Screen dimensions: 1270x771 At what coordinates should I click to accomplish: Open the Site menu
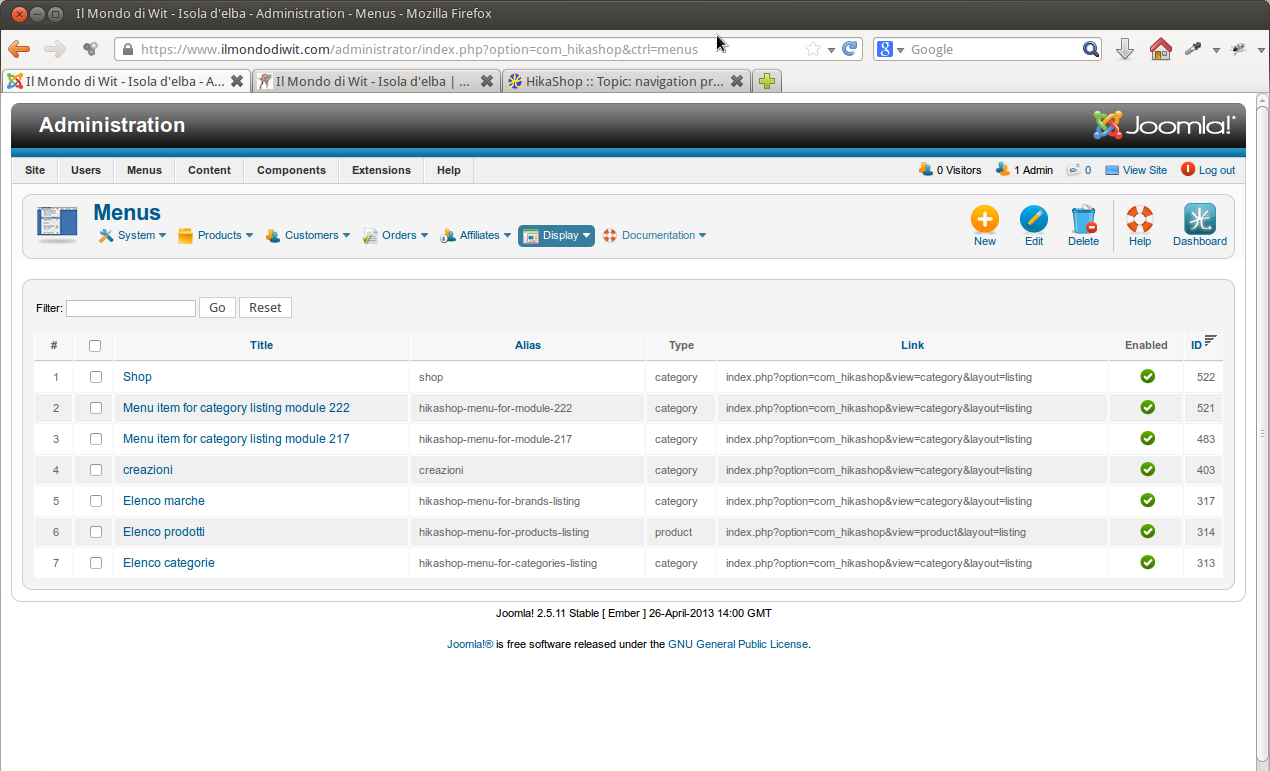(35, 170)
